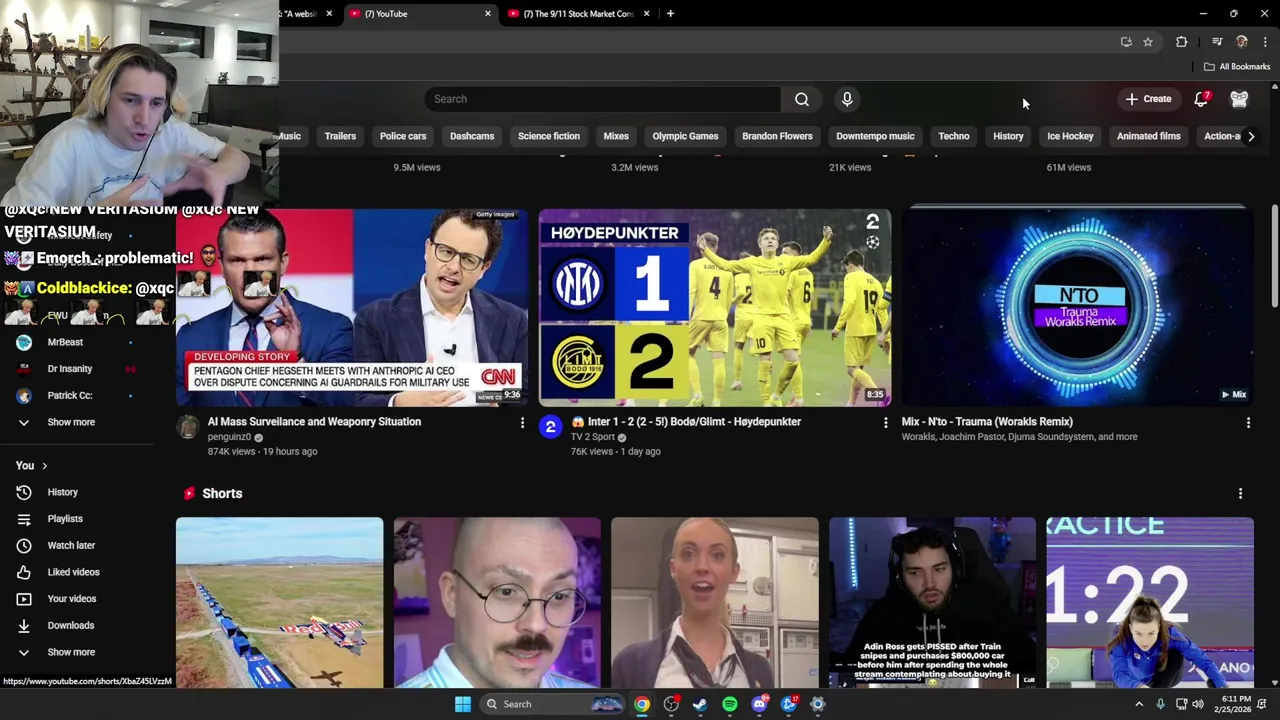Open Playlists in the sidebar

[x=65, y=519]
